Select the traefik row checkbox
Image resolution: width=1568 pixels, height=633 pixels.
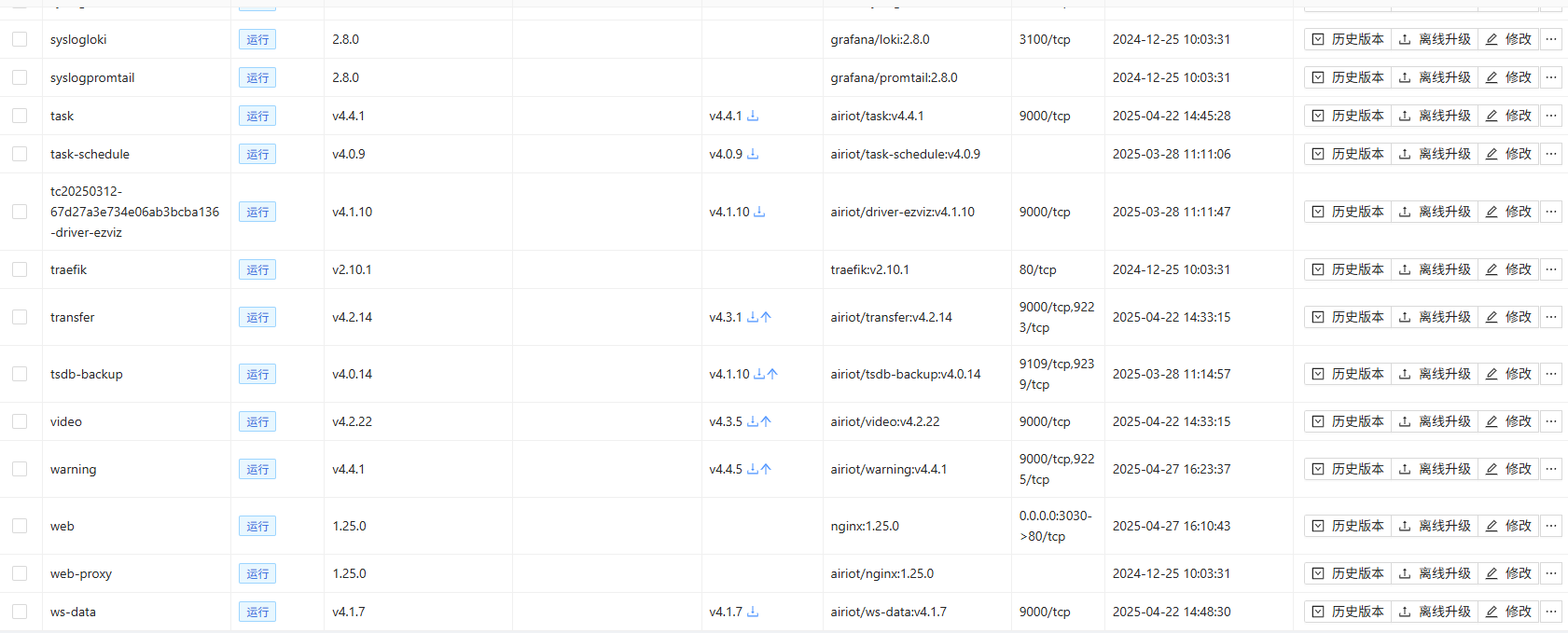[20, 269]
